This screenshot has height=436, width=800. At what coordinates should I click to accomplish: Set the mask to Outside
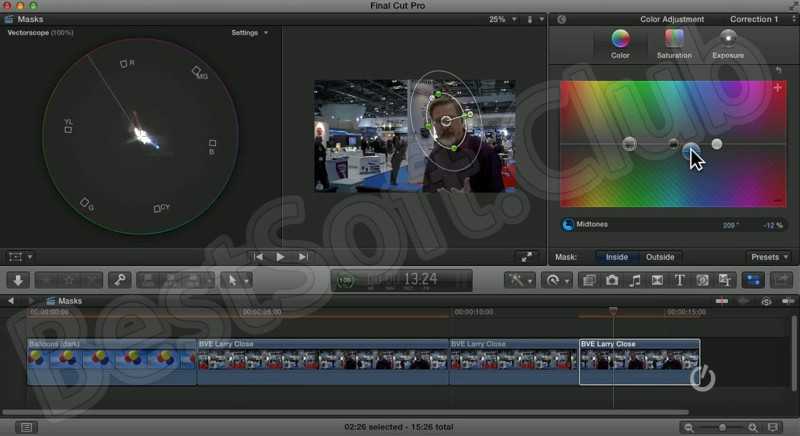[660, 257]
